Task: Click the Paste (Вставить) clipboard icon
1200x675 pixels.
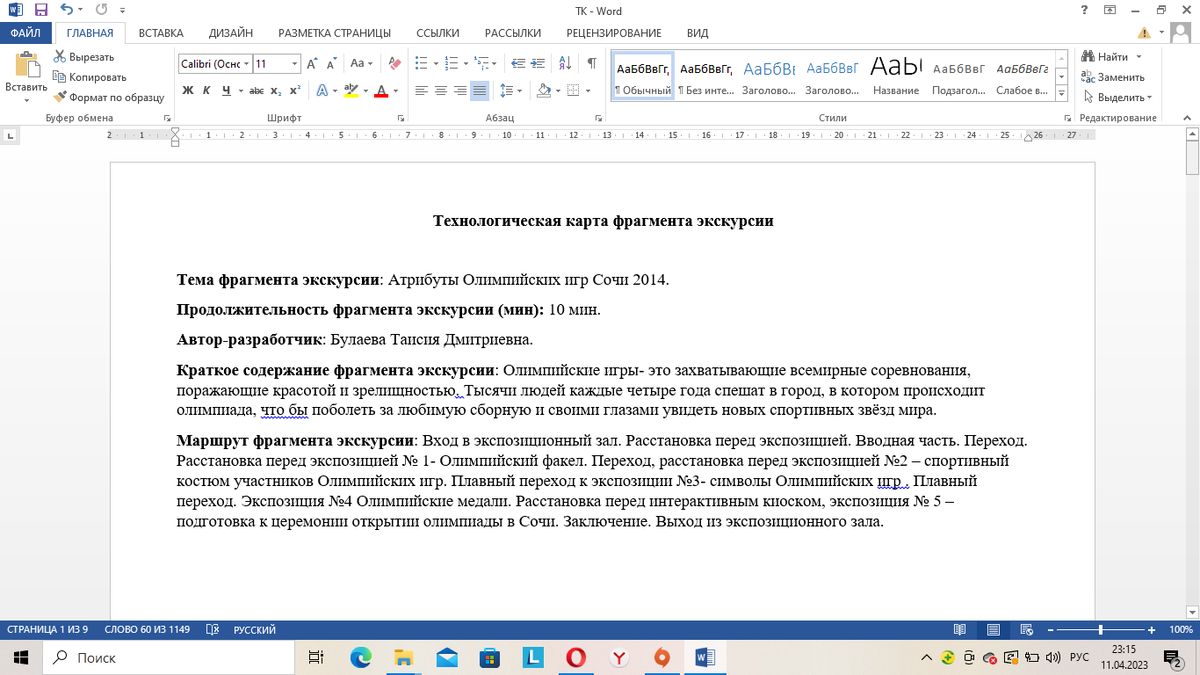Action: [x=25, y=66]
